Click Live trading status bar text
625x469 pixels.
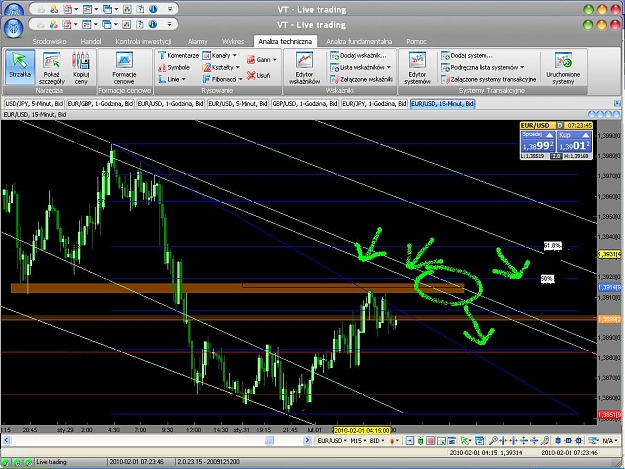[51, 462]
